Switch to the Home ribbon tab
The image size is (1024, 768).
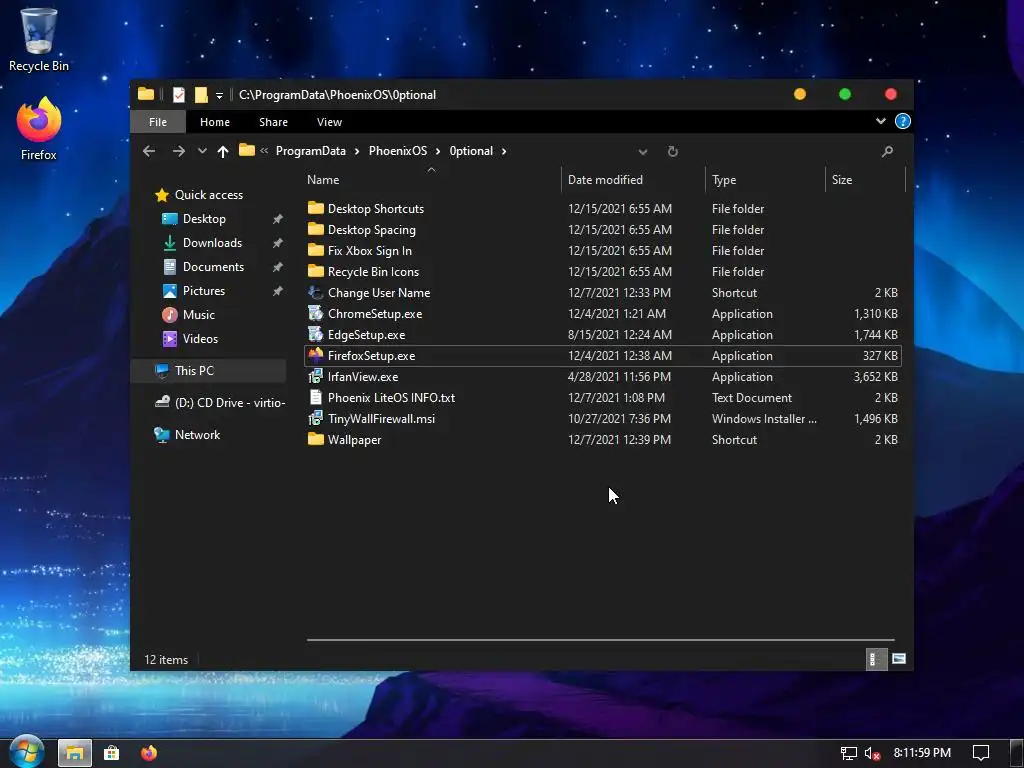(x=215, y=122)
